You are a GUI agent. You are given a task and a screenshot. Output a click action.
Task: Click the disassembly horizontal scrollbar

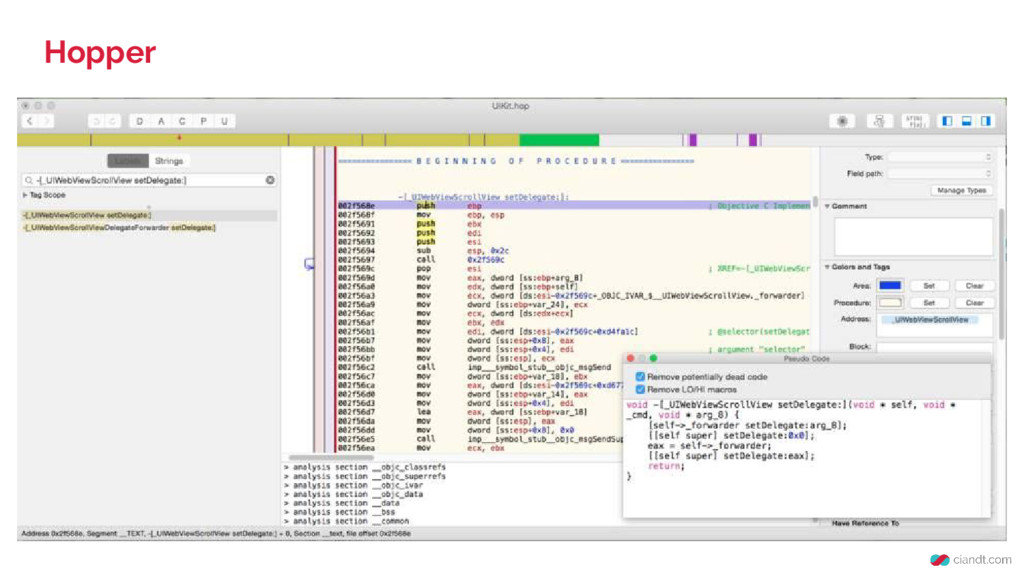(x=332, y=458)
